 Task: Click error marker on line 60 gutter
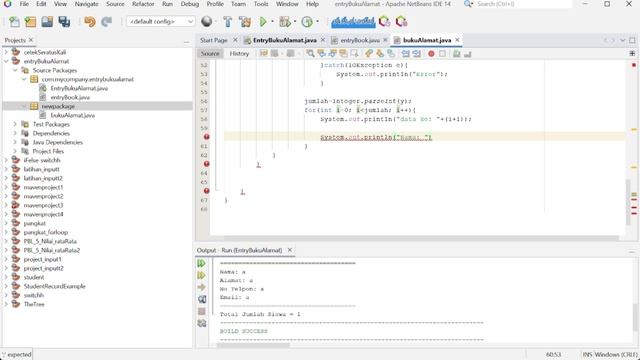tap(207, 137)
